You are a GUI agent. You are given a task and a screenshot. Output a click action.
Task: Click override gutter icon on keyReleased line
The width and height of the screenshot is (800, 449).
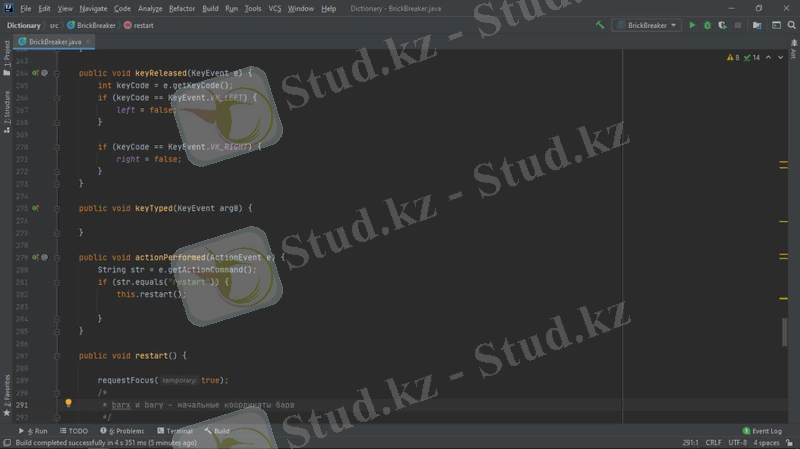click(x=35, y=73)
